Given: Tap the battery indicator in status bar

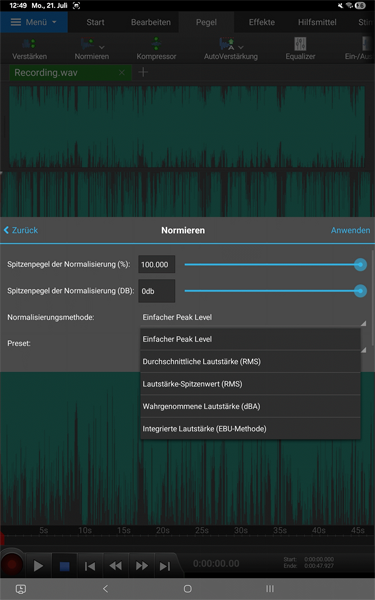Looking at the screenshot, I should (x=360, y=5).
